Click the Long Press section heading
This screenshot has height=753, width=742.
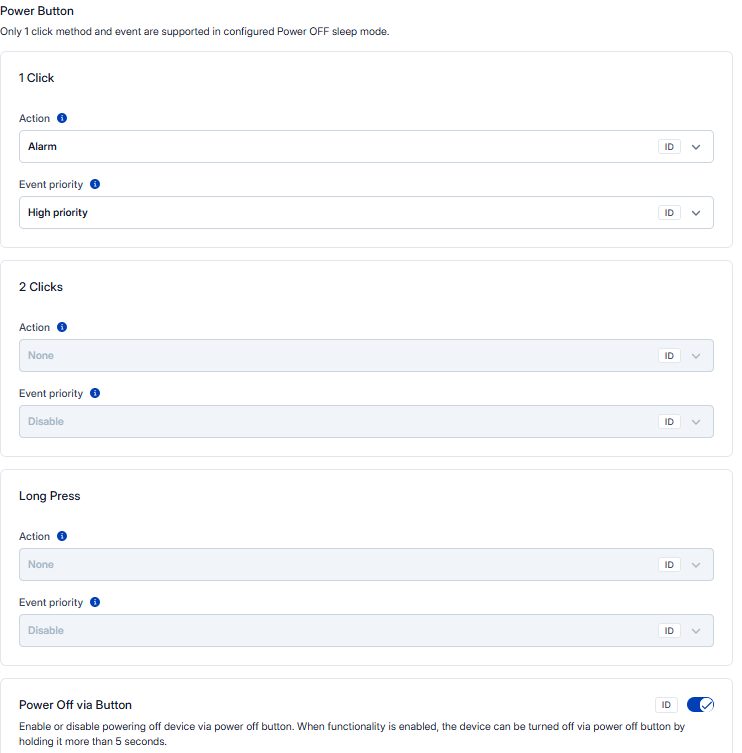(49, 496)
